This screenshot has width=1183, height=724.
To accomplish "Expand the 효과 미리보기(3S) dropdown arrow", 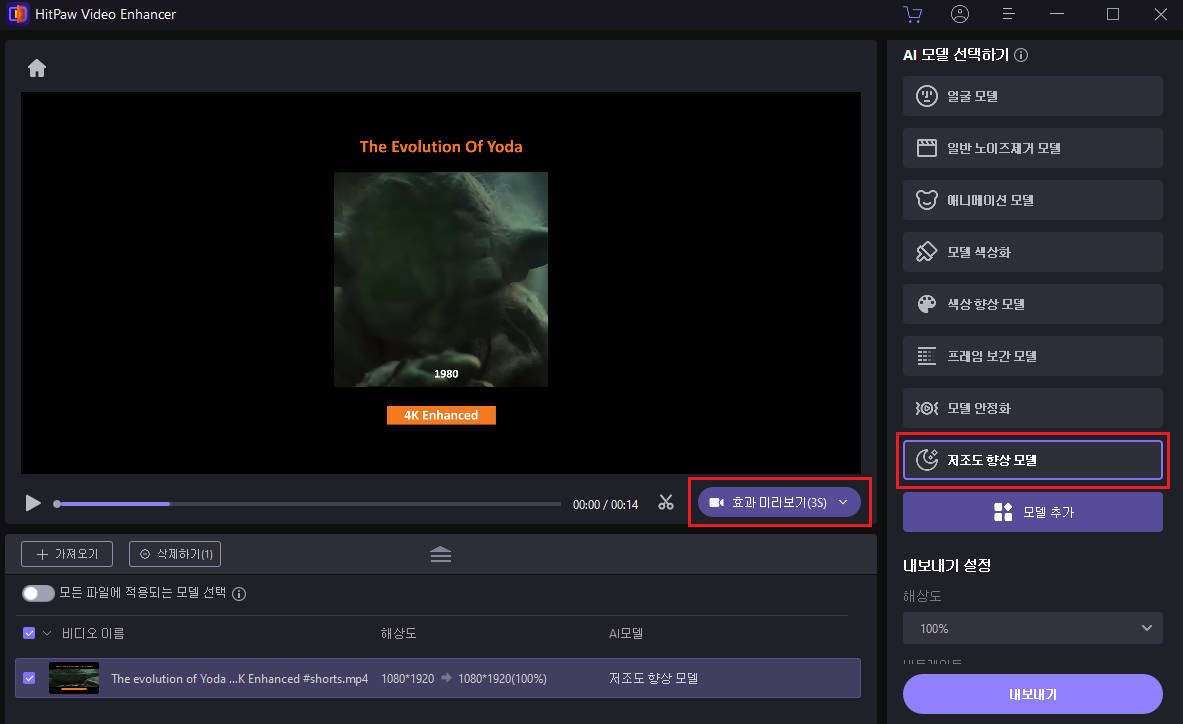I will [x=843, y=502].
